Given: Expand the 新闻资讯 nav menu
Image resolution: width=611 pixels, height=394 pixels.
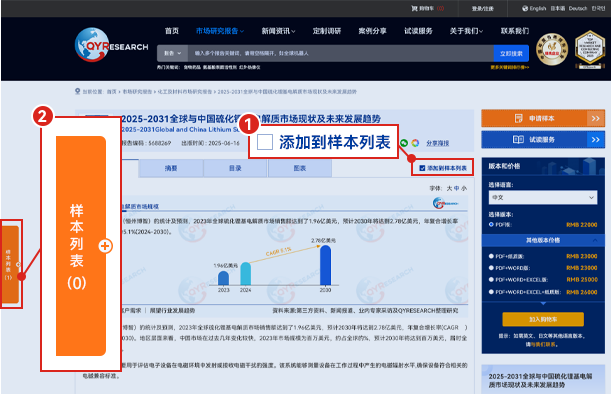Looking at the screenshot, I should pyautogui.click(x=278, y=31).
